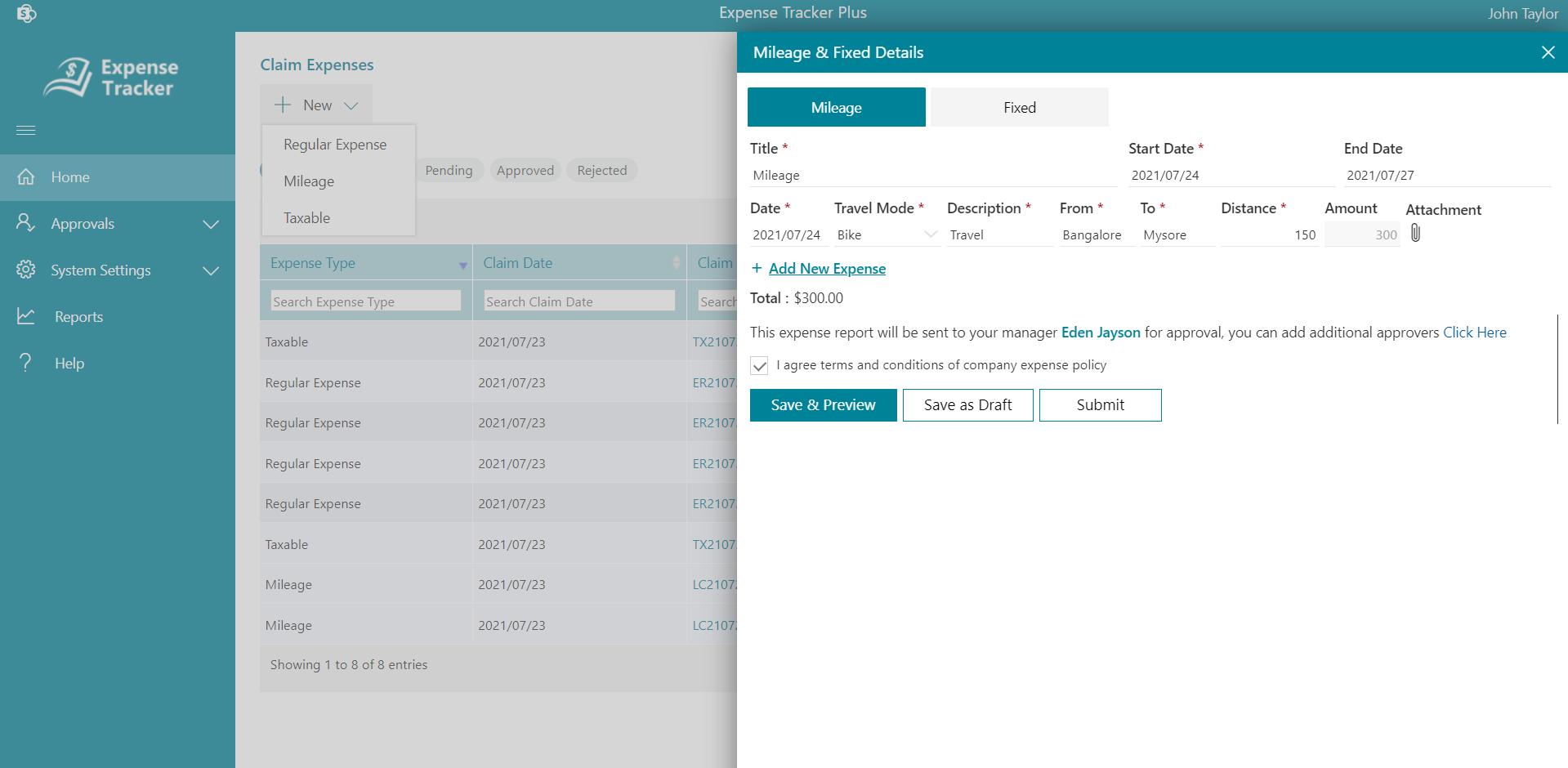This screenshot has width=1568, height=768.
Task: Click the System Settings gear icon
Action: pos(26,270)
